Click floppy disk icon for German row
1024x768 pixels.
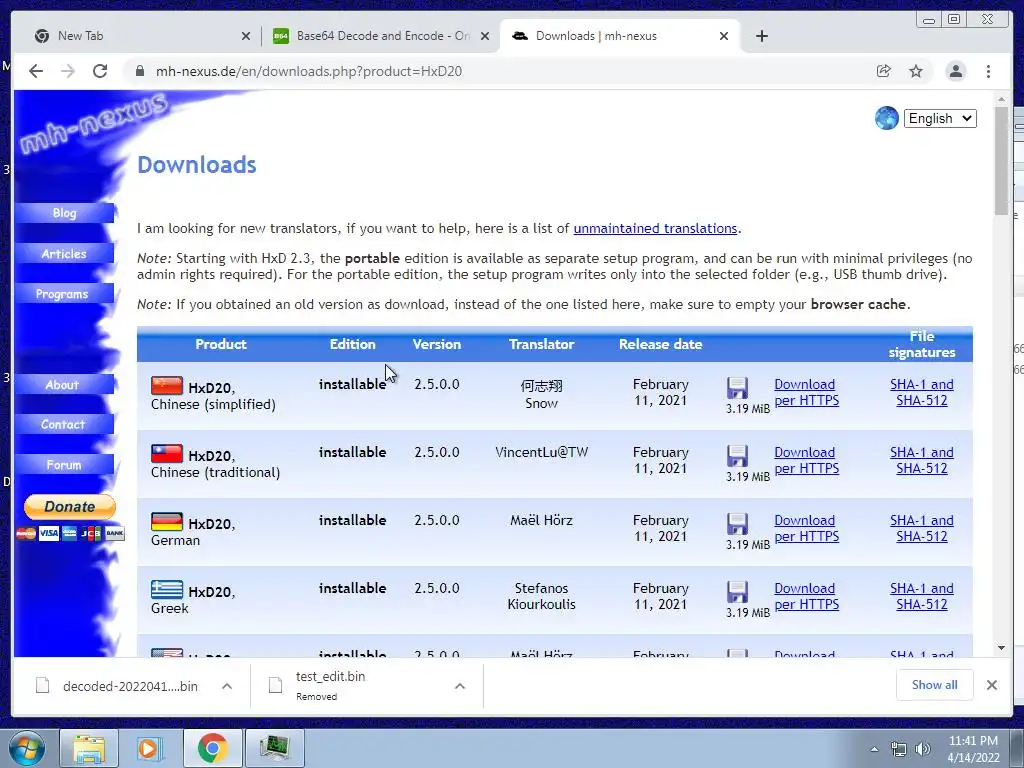737,524
